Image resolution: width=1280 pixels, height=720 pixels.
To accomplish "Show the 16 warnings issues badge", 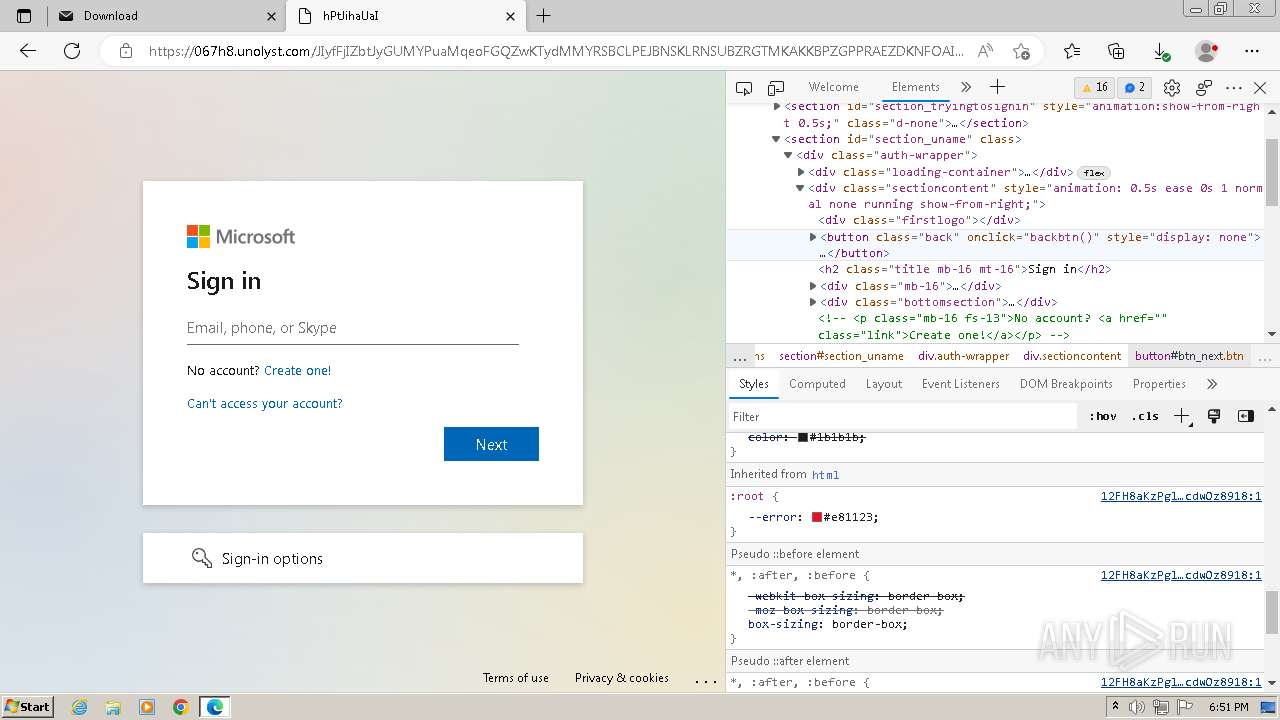I will [x=1093, y=87].
